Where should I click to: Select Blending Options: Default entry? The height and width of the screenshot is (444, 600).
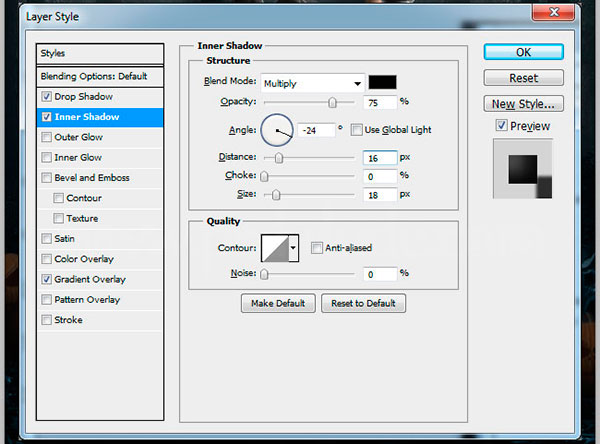coord(100,76)
